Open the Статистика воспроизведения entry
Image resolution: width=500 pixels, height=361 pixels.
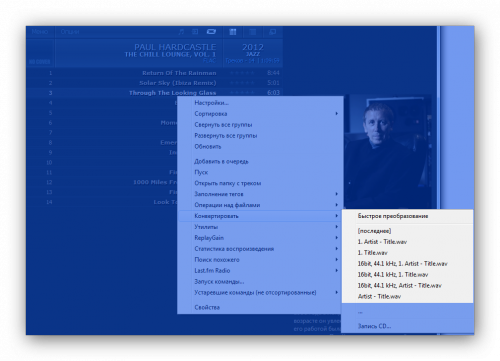tap(260, 249)
